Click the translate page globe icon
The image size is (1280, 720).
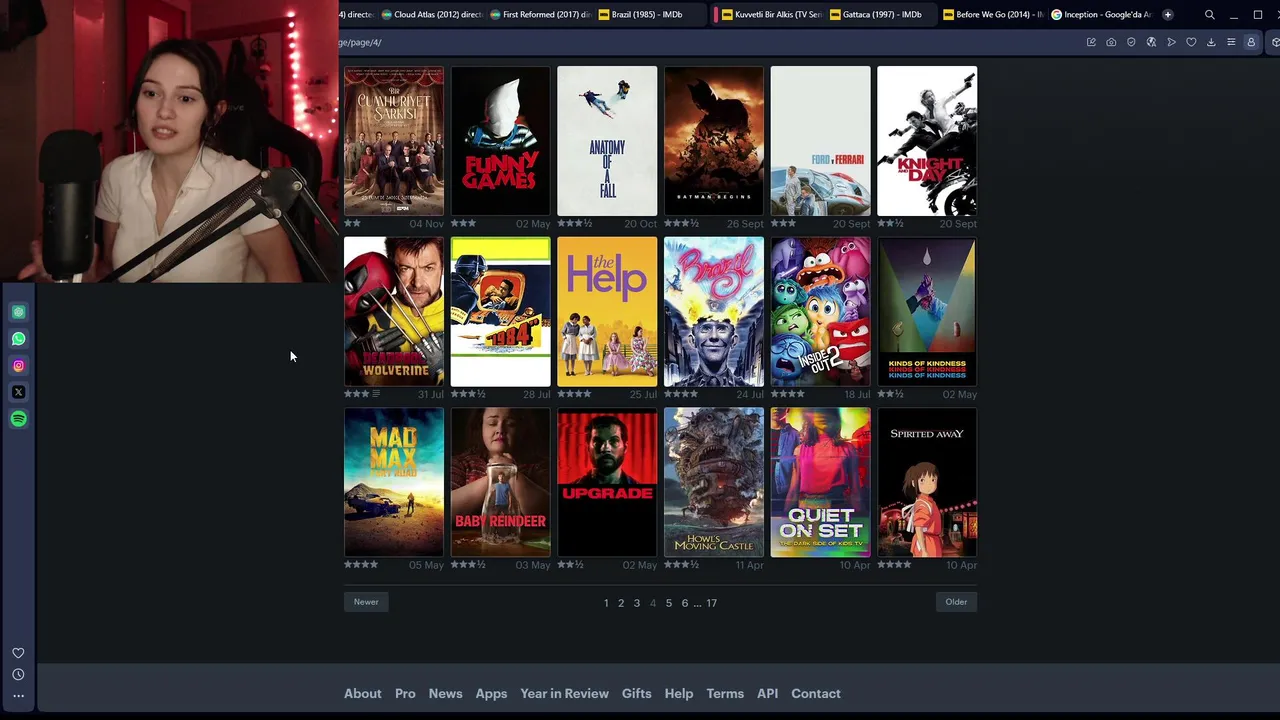click(x=1151, y=42)
